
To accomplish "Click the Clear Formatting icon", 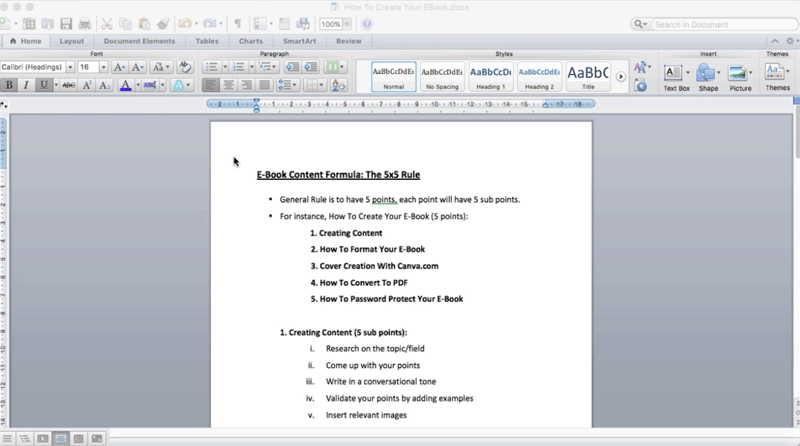I will pyautogui.click(x=185, y=67).
